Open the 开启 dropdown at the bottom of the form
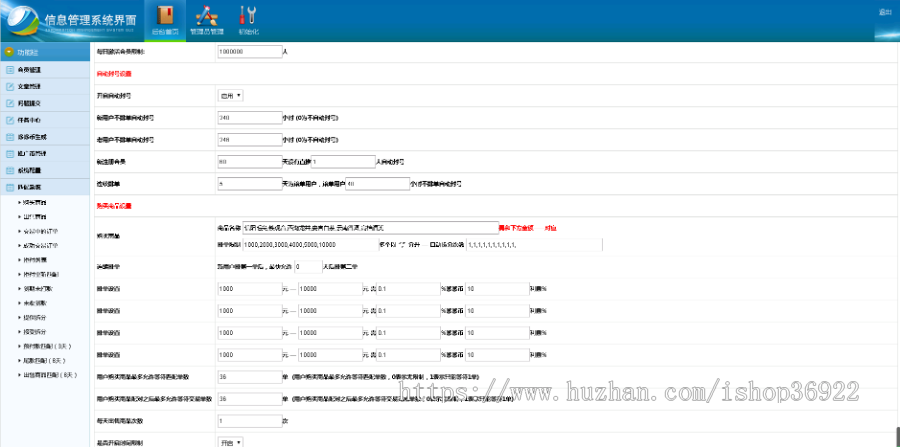The height and width of the screenshot is (447, 900). [230, 441]
